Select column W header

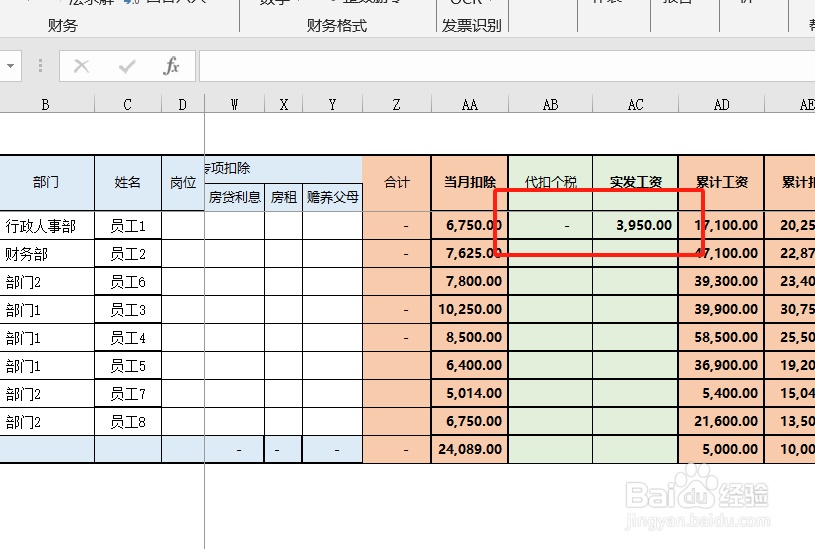(x=234, y=104)
